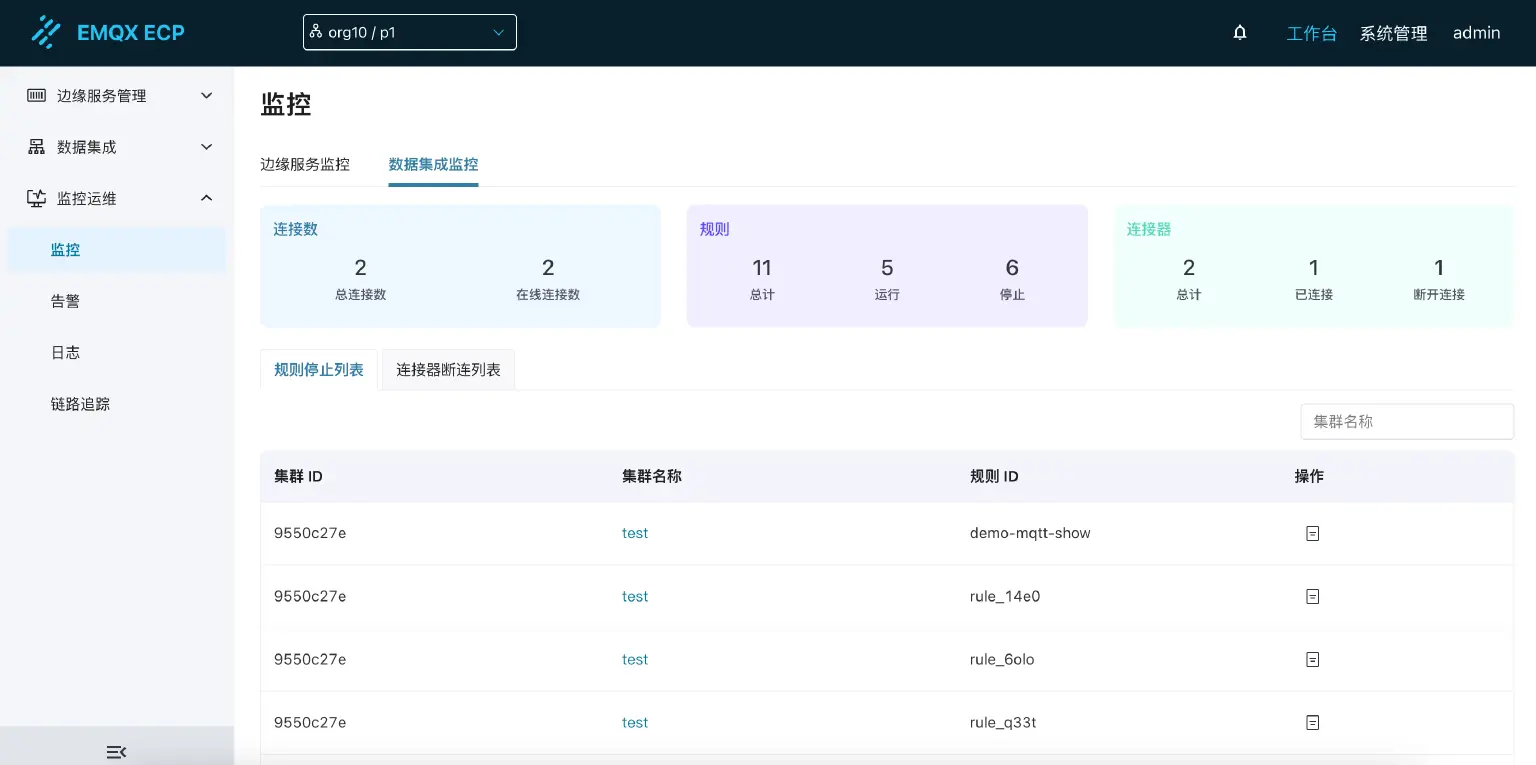Switch to the 边缘服务监控 tab

coord(304,164)
